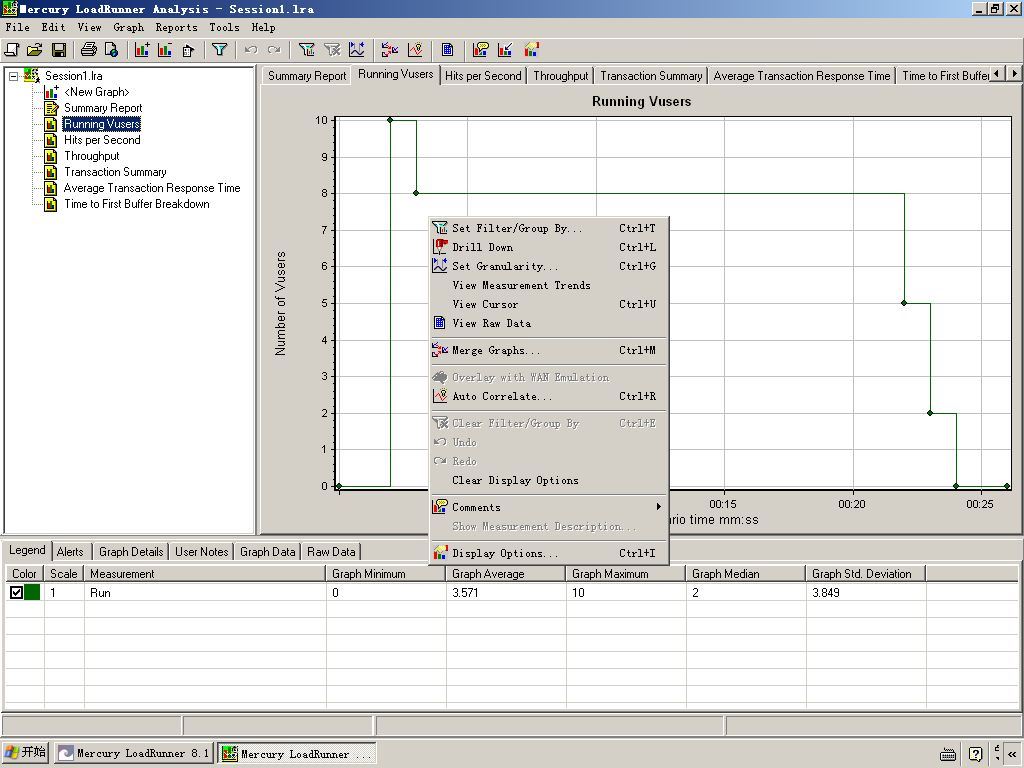Image resolution: width=1024 pixels, height=768 pixels.
Task: Add a new graph via toolbar icon
Action: [x=142, y=50]
